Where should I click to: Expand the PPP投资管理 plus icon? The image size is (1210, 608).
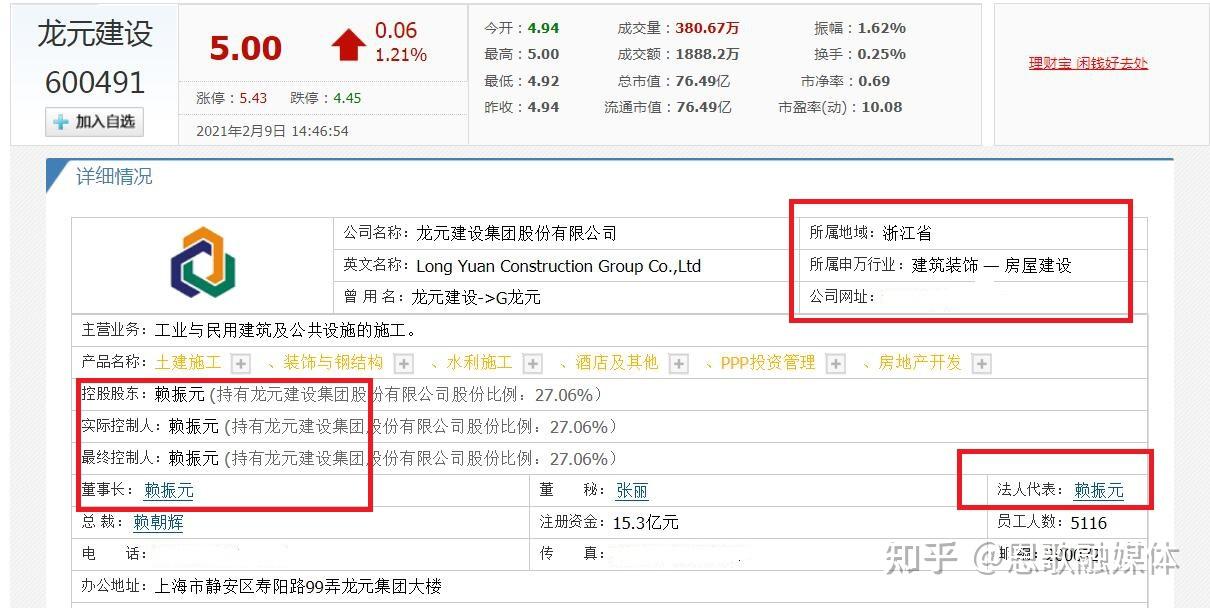click(836, 363)
